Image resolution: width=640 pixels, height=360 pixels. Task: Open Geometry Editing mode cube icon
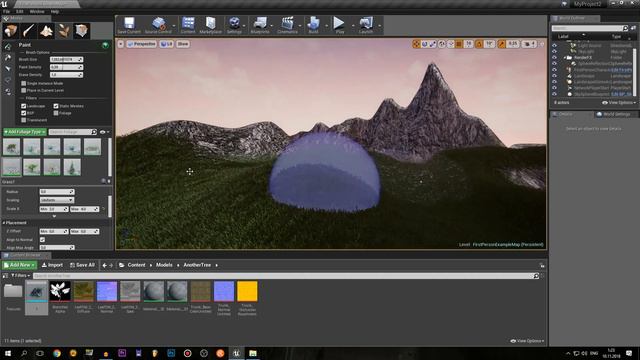coord(81,31)
